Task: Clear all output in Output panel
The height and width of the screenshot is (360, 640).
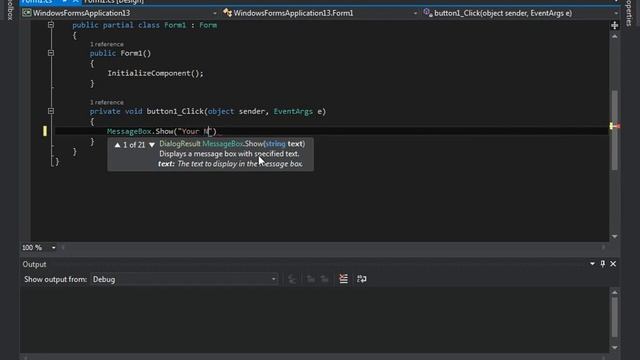Action: [x=343, y=279]
